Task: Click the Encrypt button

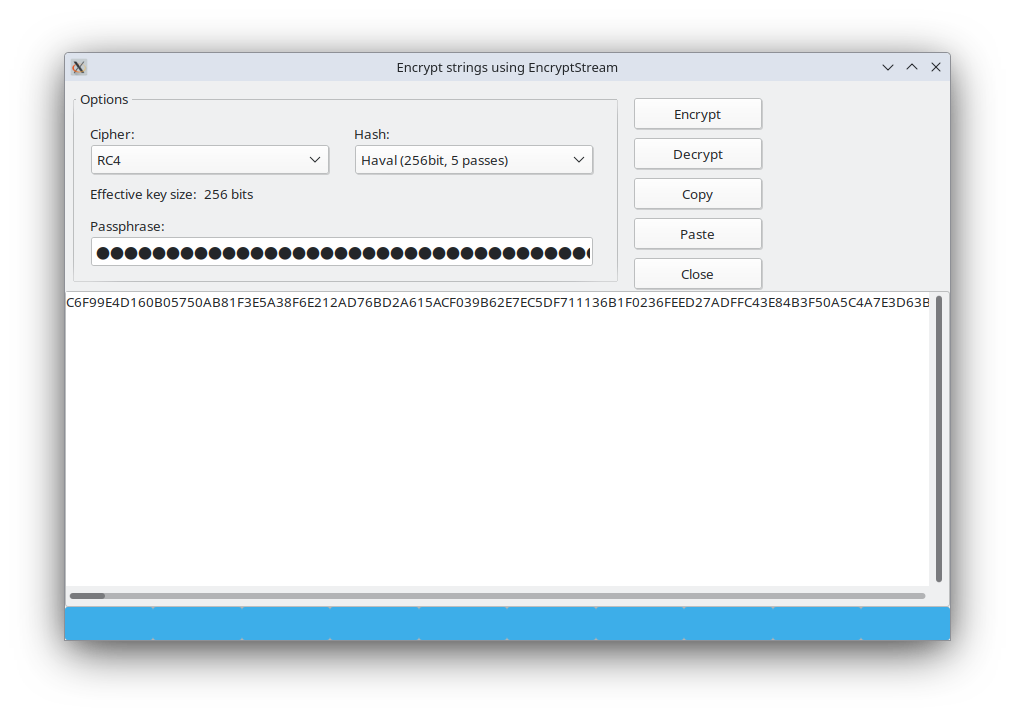Action: pyautogui.click(x=698, y=114)
